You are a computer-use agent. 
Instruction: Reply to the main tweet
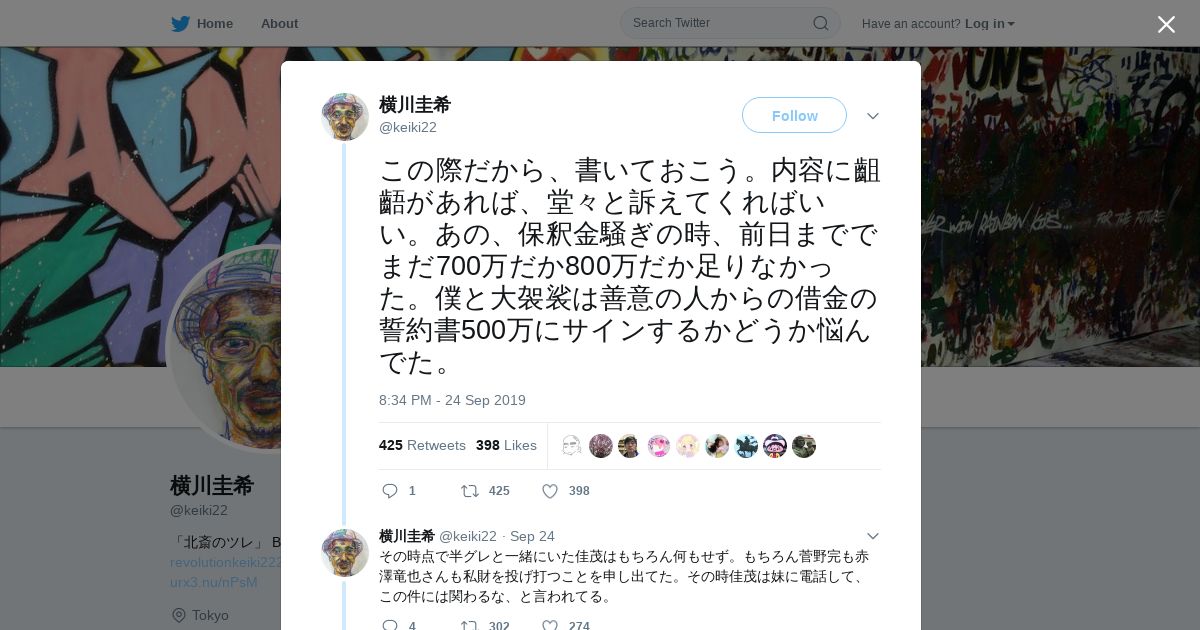[391, 491]
